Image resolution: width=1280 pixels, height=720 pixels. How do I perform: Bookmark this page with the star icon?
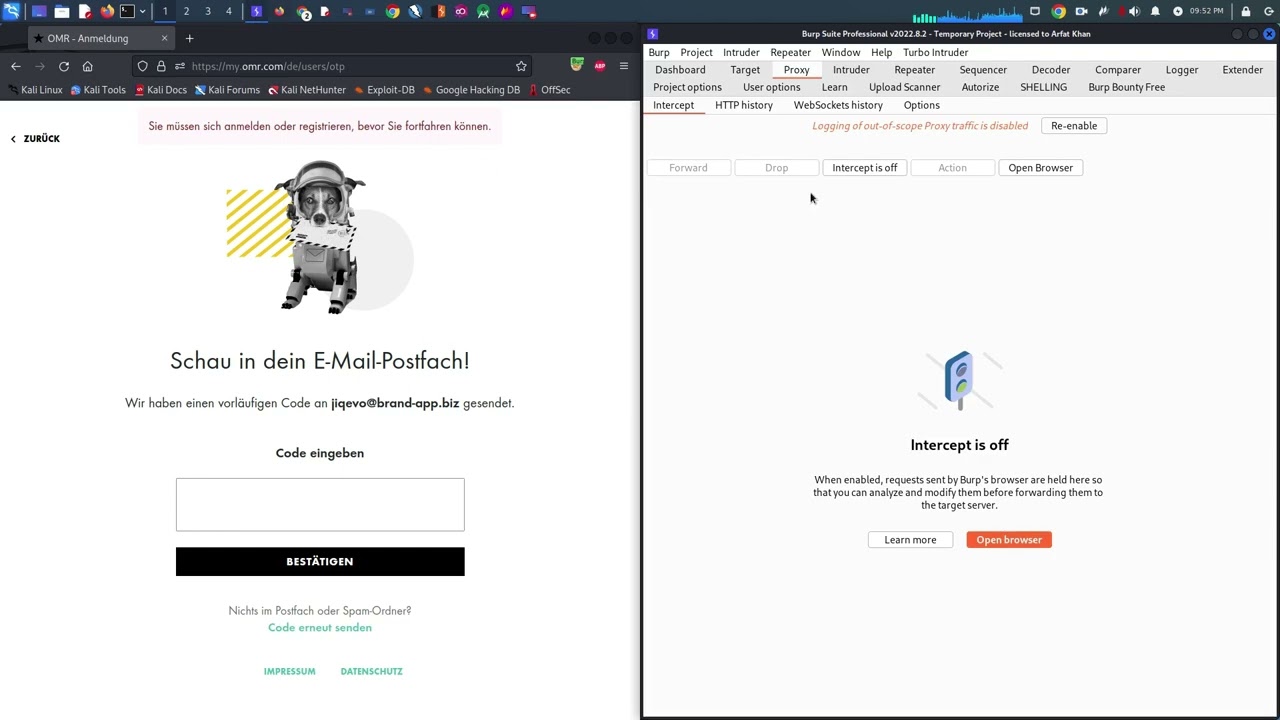tap(521, 66)
